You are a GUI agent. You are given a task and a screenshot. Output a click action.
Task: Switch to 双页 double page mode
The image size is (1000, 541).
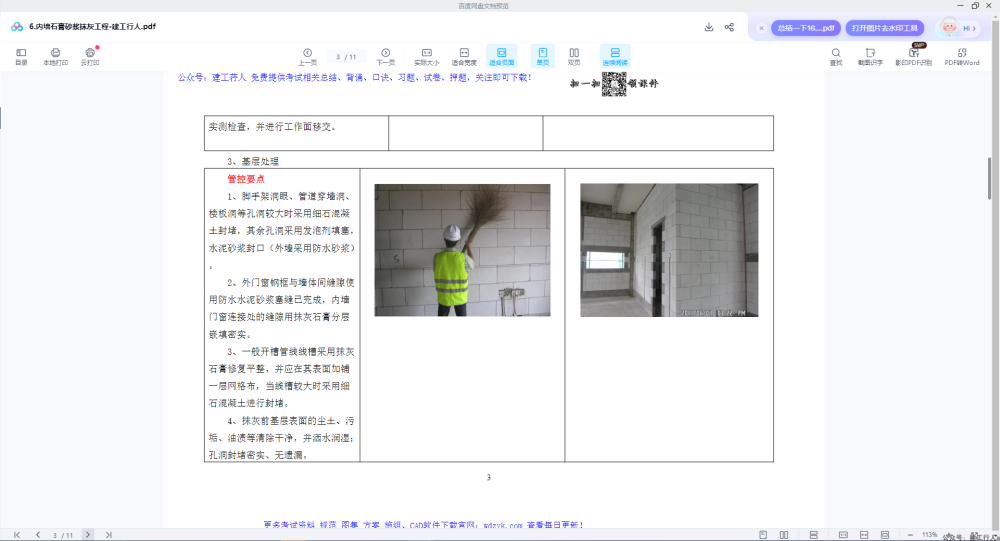(574, 56)
